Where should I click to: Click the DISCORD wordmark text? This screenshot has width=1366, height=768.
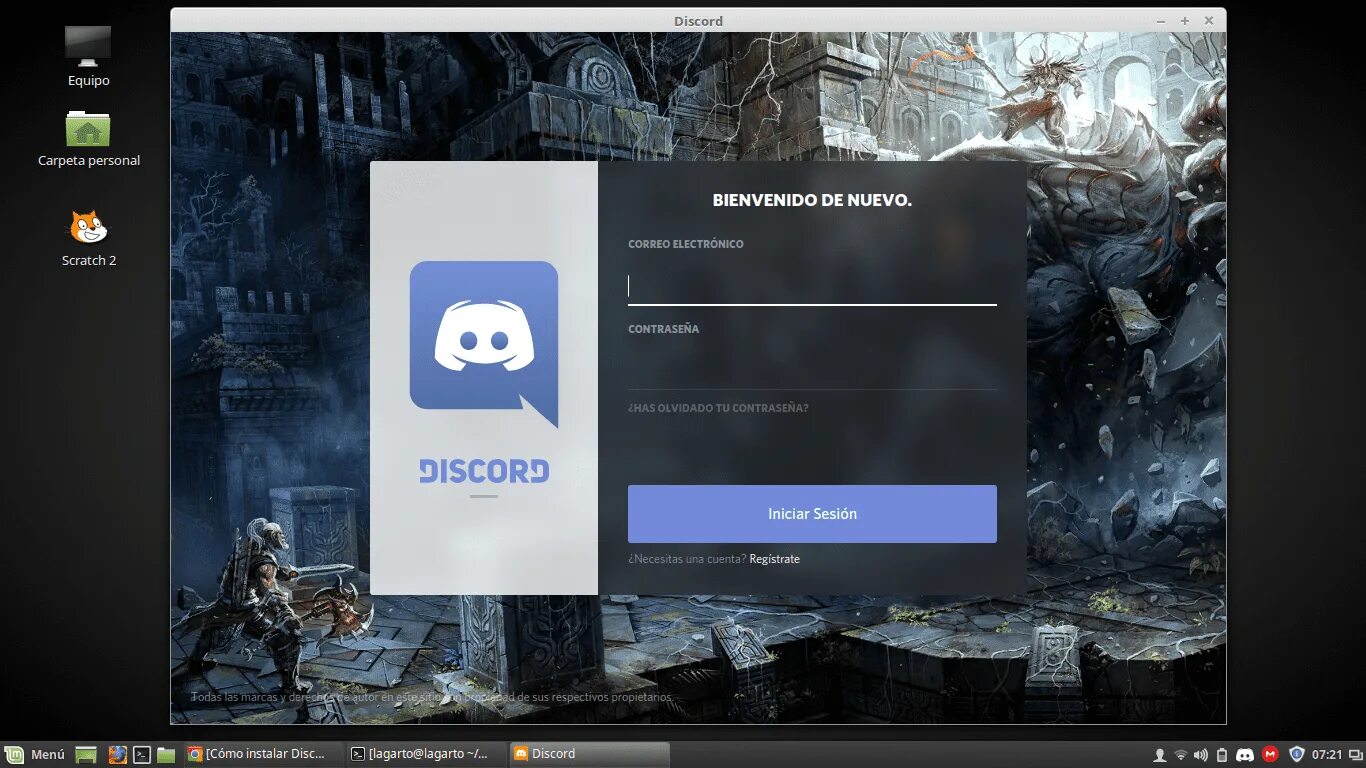tap(484, 471)
